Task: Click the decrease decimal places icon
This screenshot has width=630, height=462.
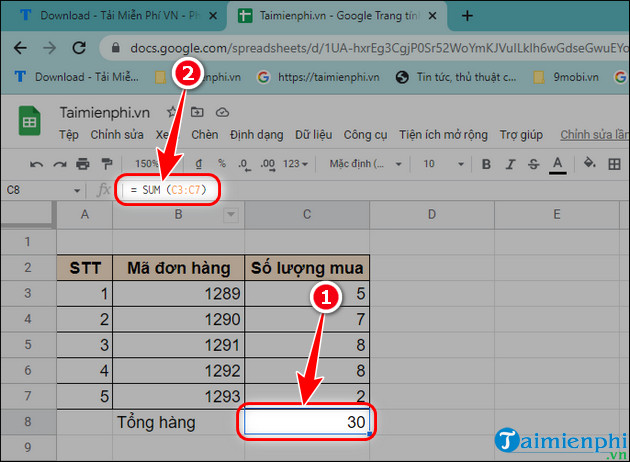Action: (244, 164)
